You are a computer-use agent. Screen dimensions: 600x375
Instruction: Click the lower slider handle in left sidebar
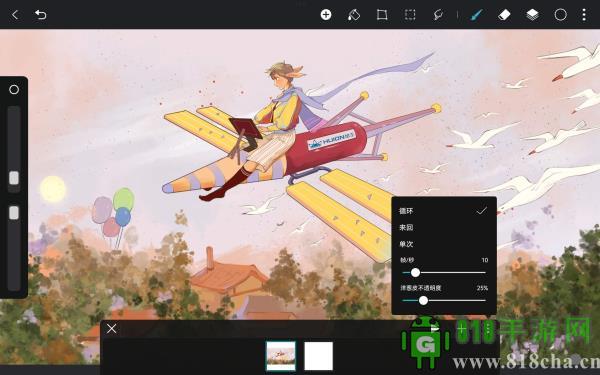tap(14, 213)
